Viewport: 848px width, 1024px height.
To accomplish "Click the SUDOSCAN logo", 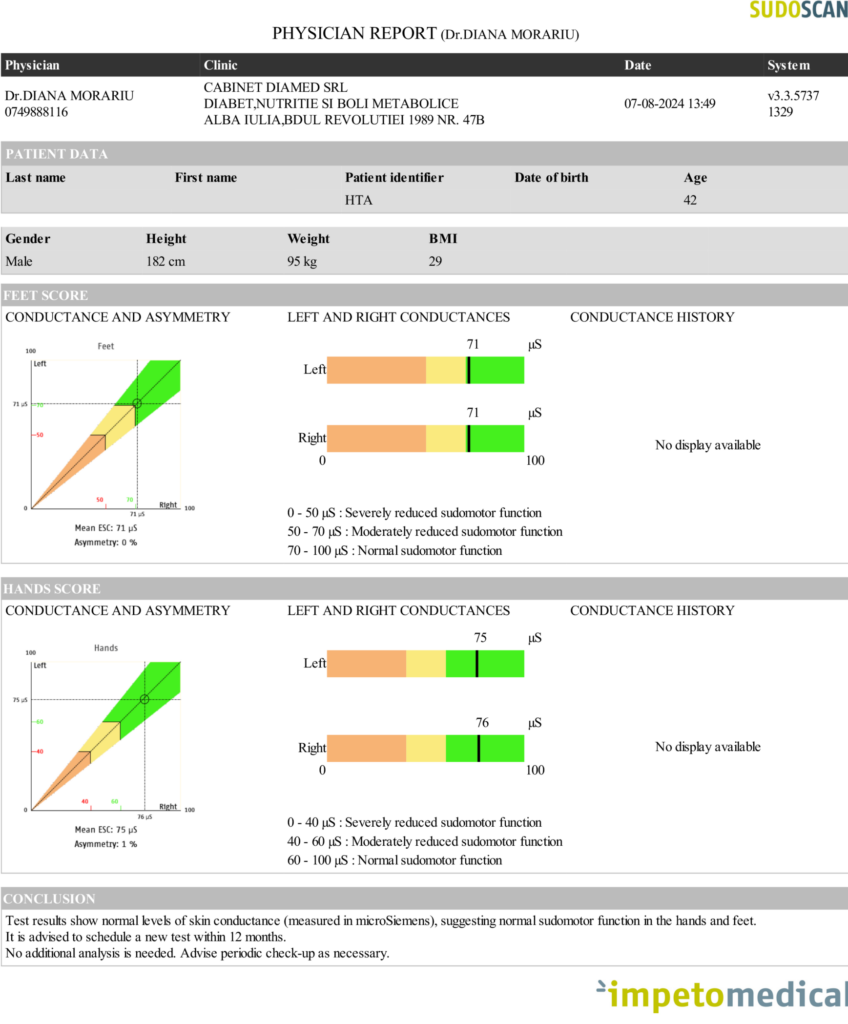I will (797, 11).
